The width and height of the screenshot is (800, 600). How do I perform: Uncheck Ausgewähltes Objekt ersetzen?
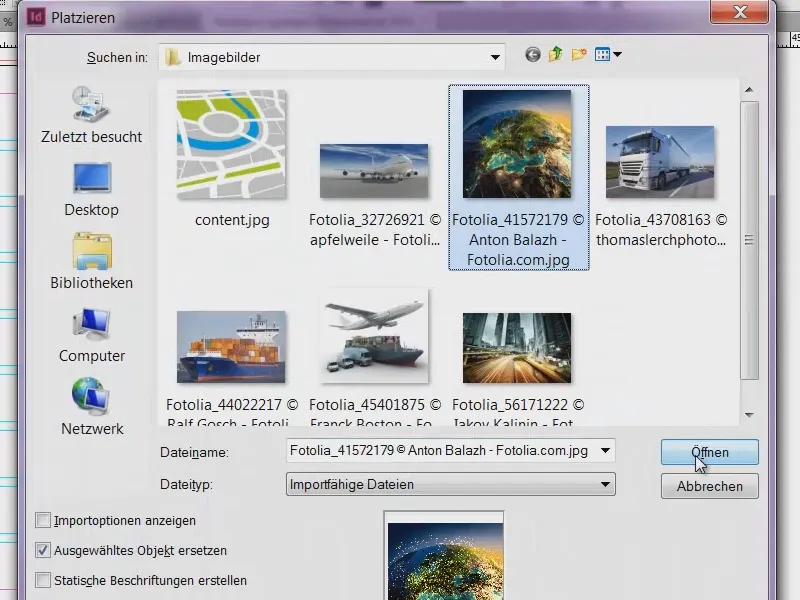(43, 551)
